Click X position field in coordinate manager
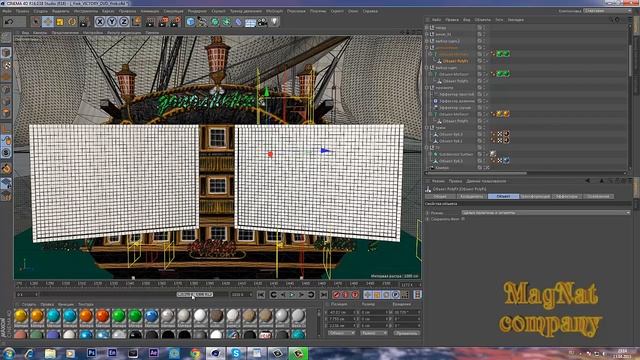The width and height of the screenshot is (640, 360). pyautogui.click(x=342, y=312)
